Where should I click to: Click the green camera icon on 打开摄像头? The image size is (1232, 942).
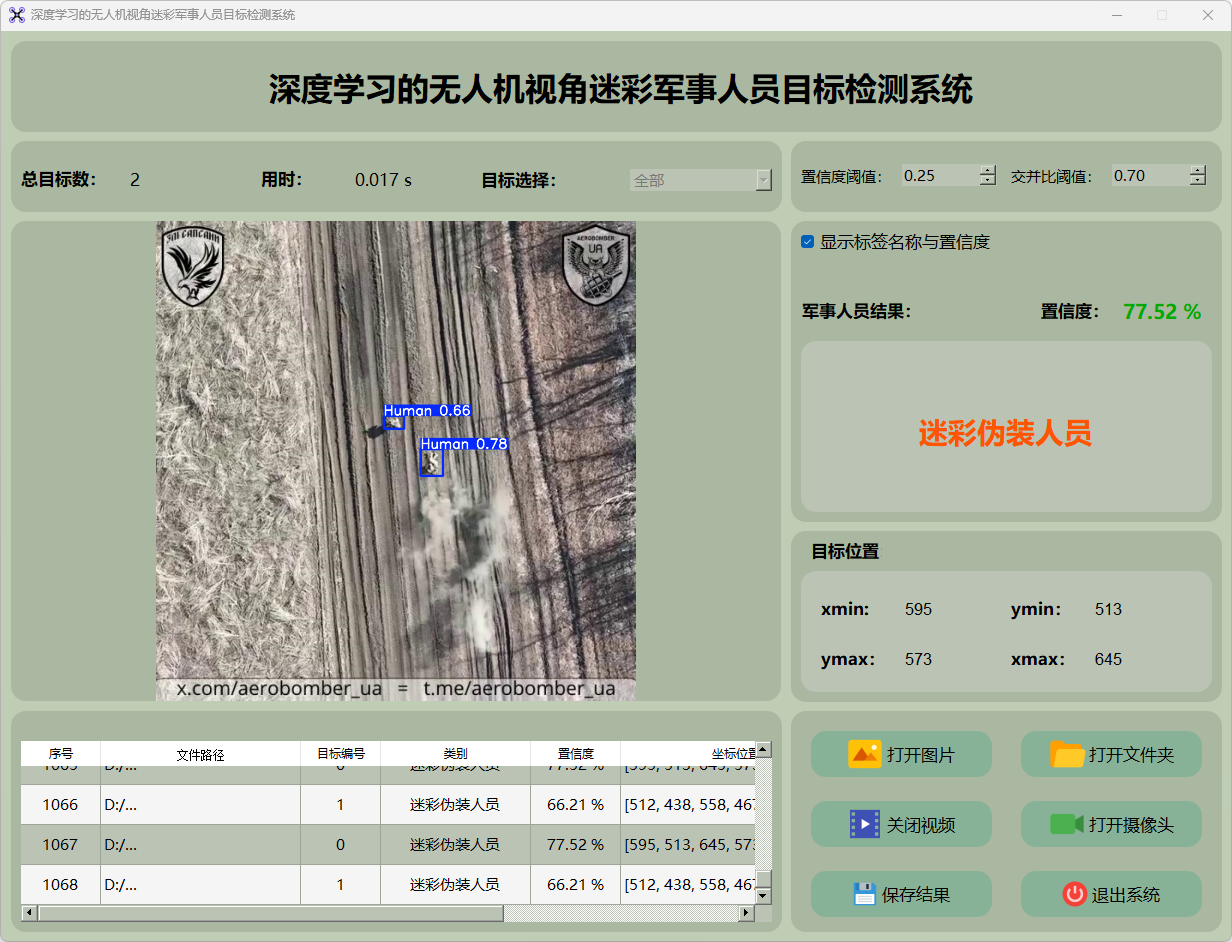pos(1066,824)
